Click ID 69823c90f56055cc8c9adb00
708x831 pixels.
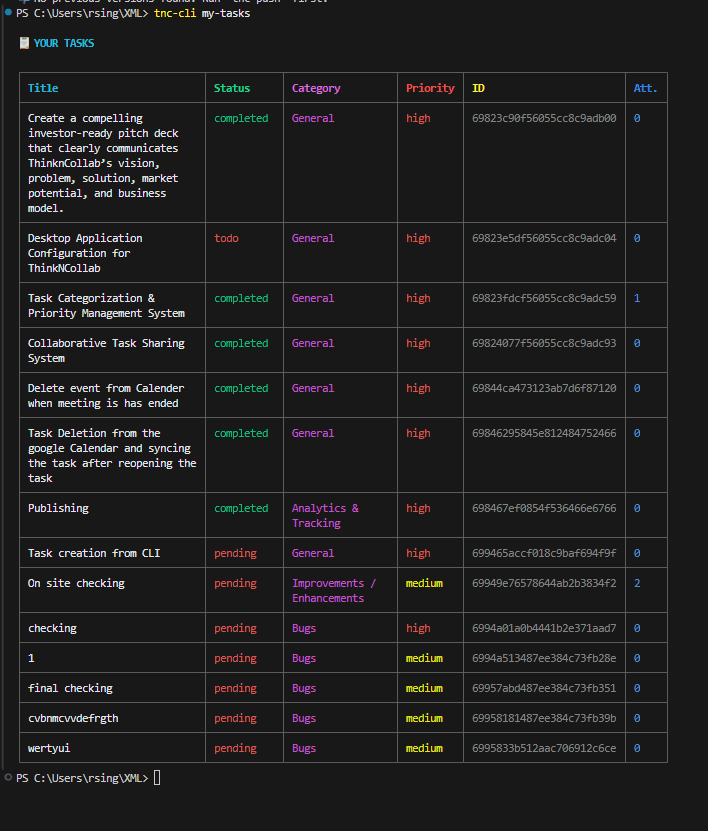tap(544, 118)
